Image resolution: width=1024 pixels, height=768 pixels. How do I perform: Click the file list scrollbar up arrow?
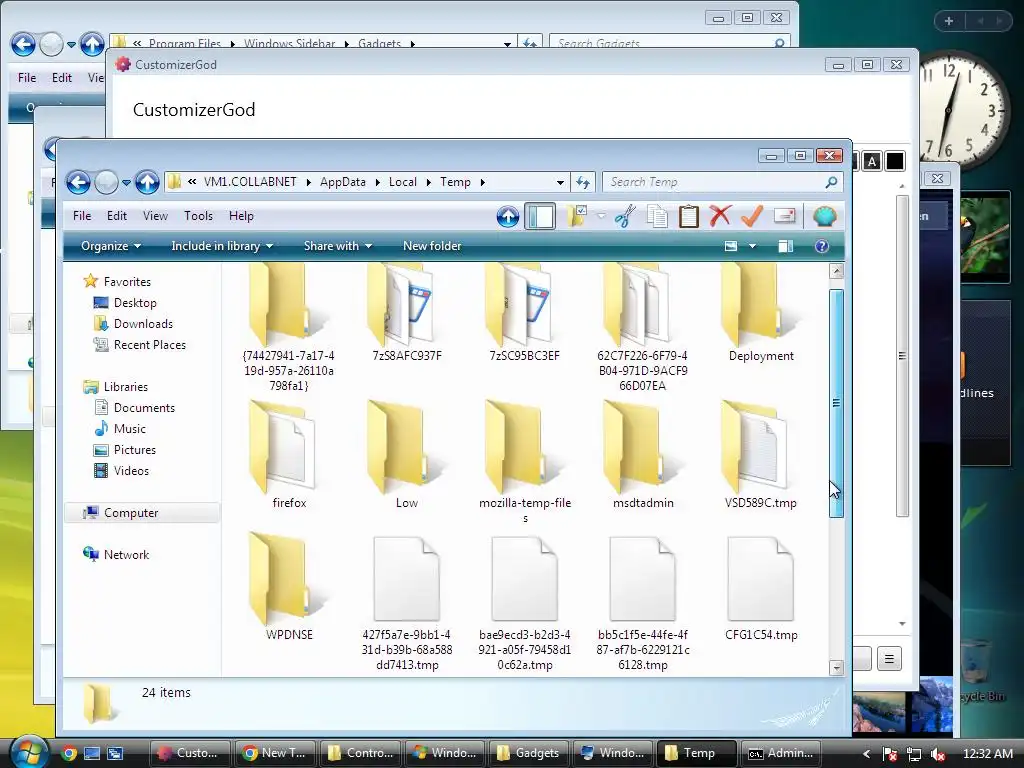pyautogui.click(x=836, y=270)
